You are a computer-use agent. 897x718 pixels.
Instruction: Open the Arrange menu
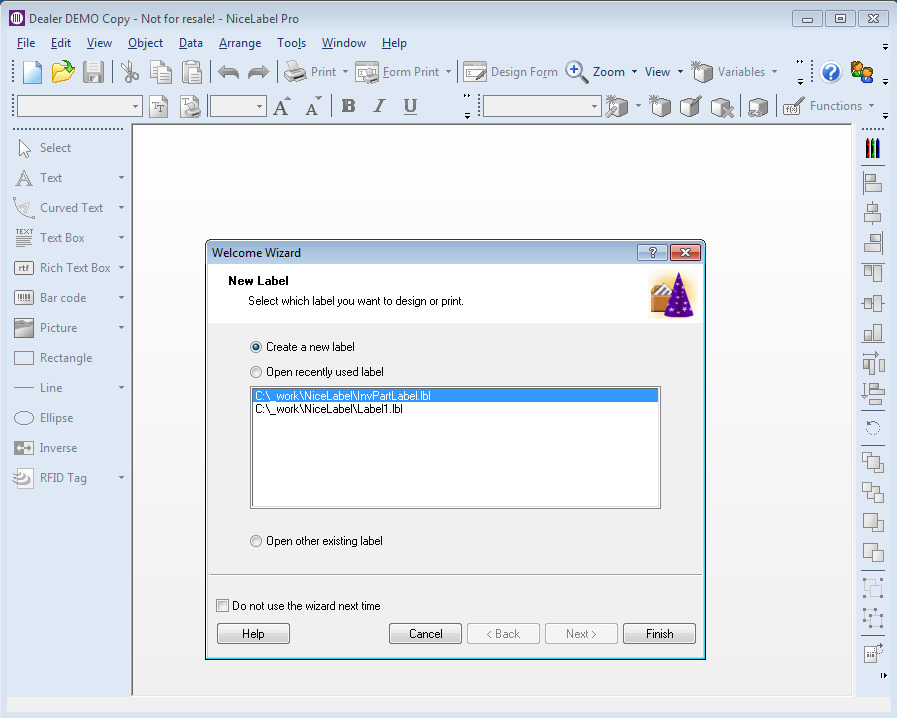pyautogui.click(x=239, y=43)
